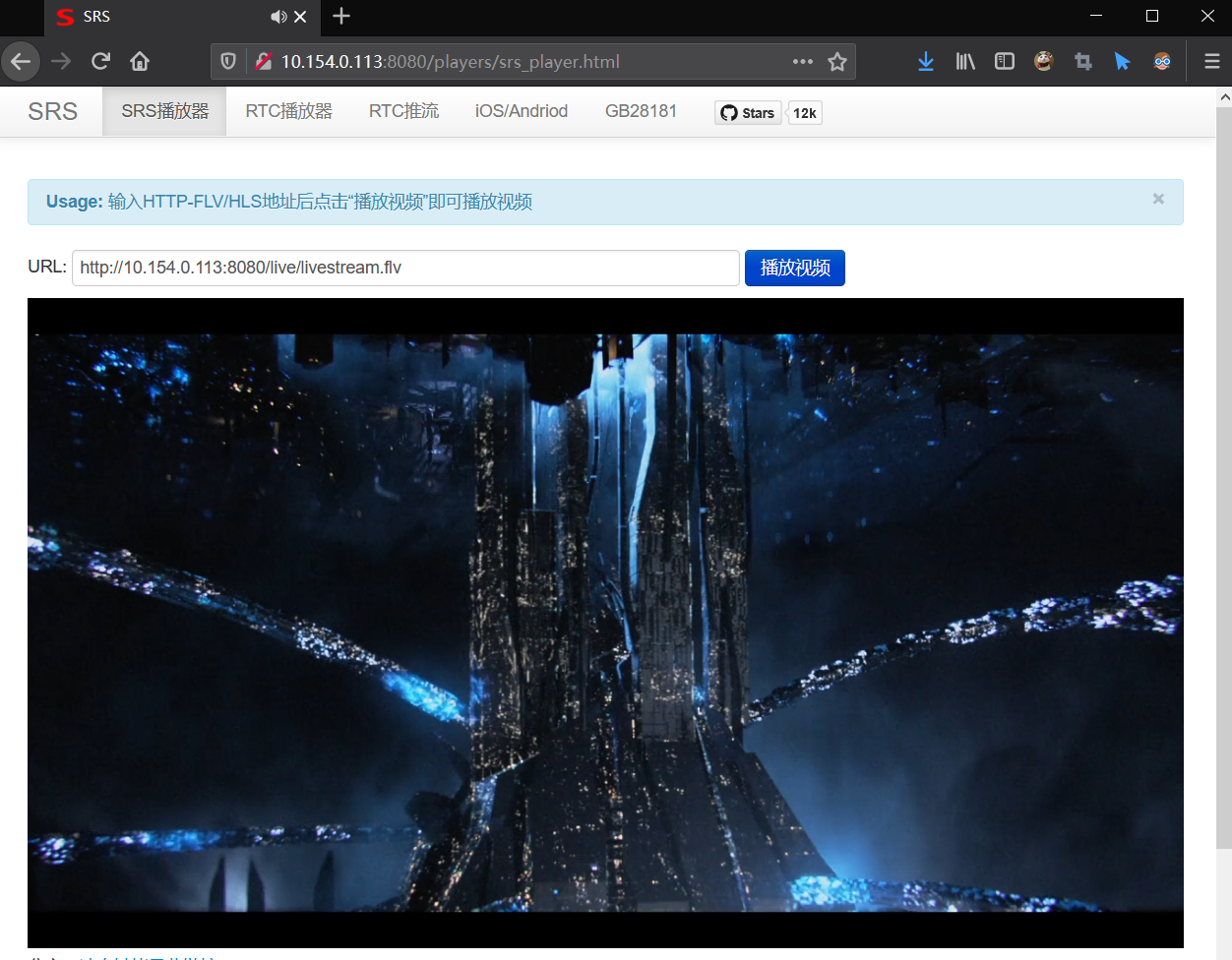
Task: Open the downloads panel
Action: click(x=926, y=61)
